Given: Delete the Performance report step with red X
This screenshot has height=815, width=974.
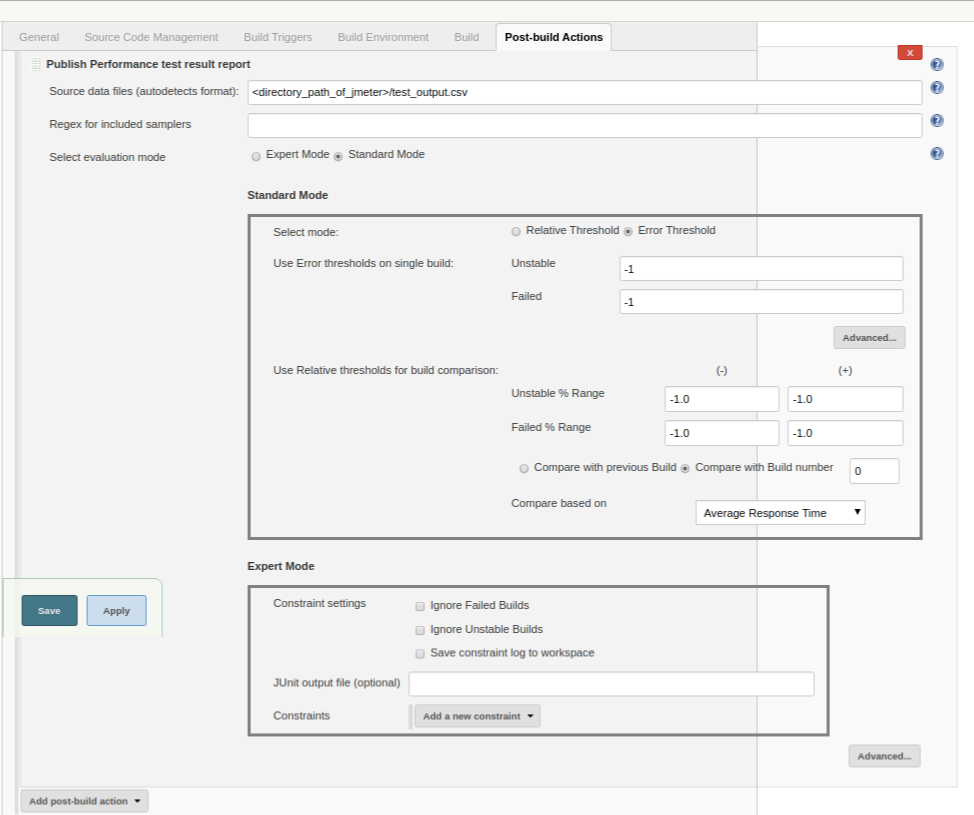Looking at the screenshot, I should (909, 53).
